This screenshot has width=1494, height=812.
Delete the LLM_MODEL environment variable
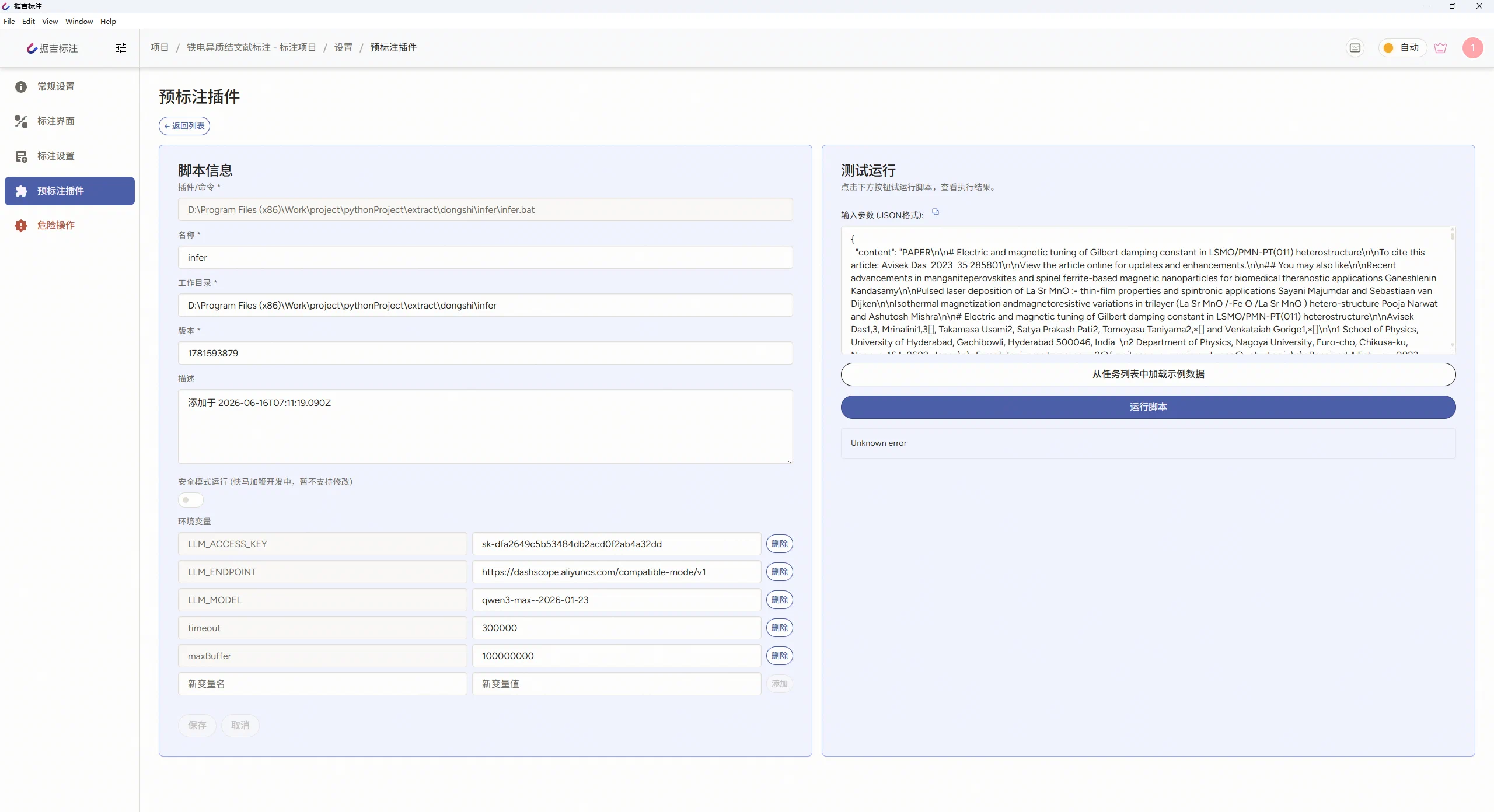pyautogui.click(x=779, y=600)
